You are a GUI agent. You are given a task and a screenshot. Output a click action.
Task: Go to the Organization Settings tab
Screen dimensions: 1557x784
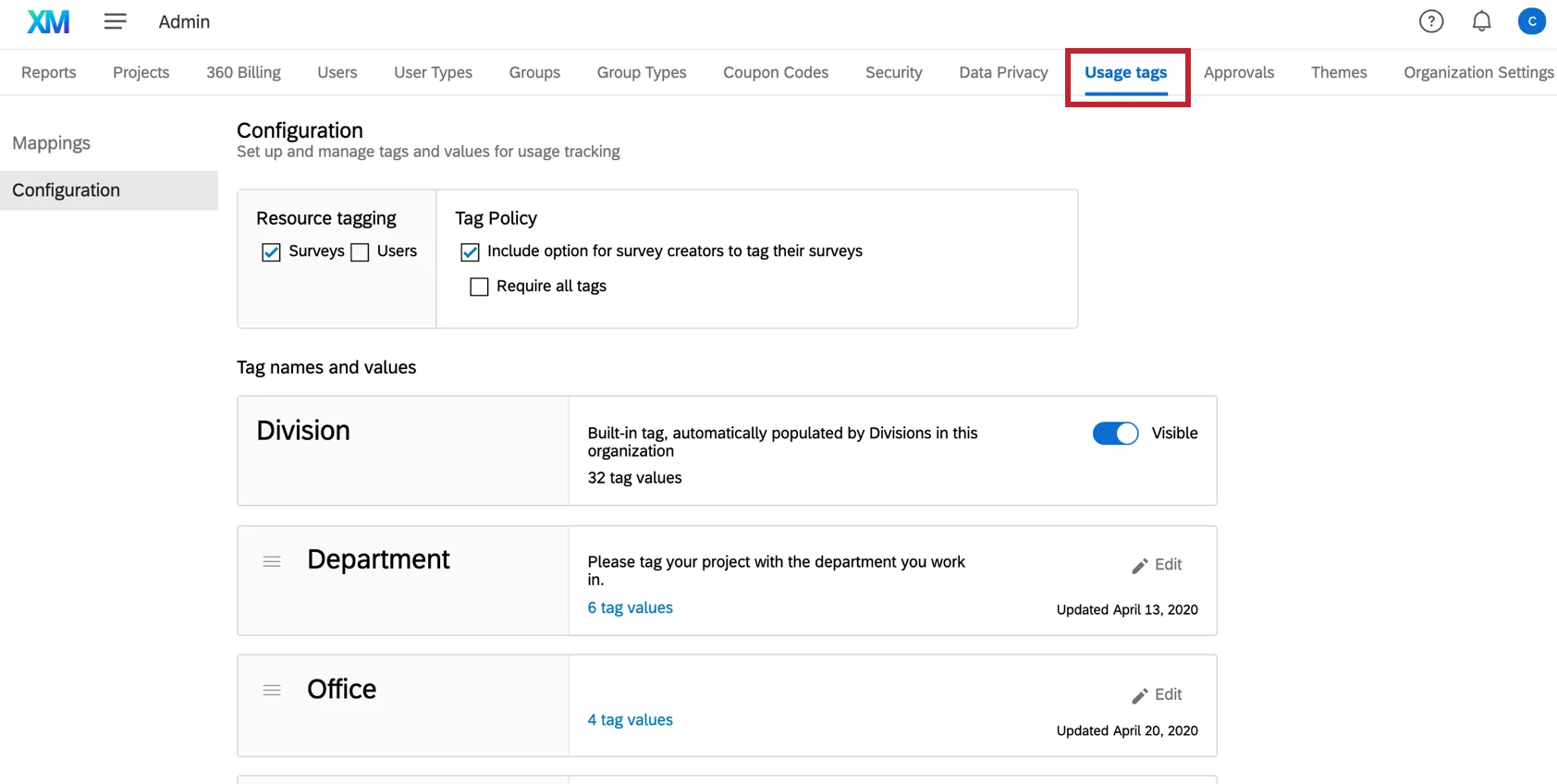click(1477, 72)
